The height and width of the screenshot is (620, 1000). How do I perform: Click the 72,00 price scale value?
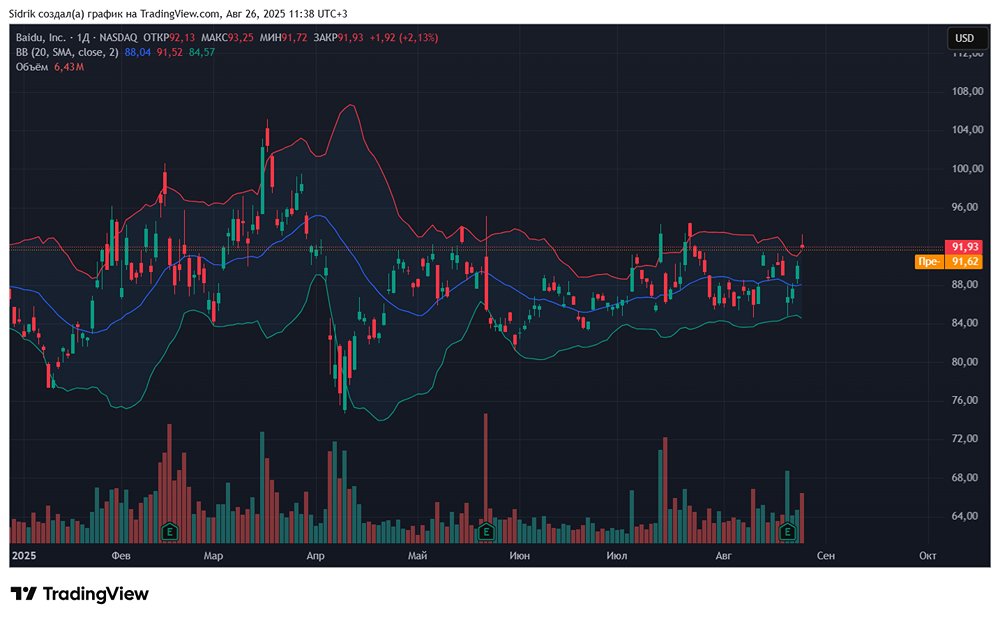click(x=965, y=438)
